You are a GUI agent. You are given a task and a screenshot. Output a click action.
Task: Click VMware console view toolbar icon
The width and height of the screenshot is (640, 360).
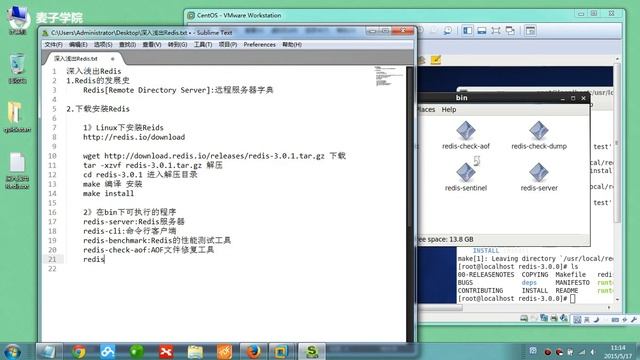coord(530,31)
